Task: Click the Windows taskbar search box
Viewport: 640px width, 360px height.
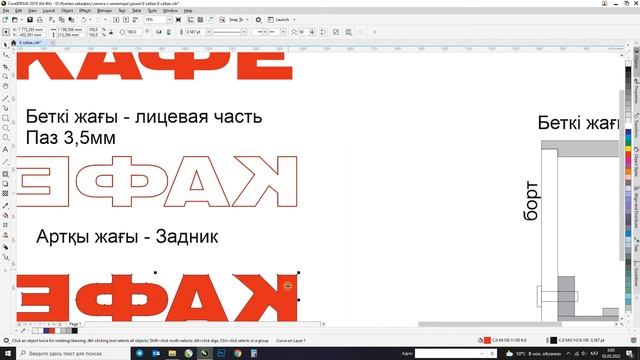Action: point(74,353)
